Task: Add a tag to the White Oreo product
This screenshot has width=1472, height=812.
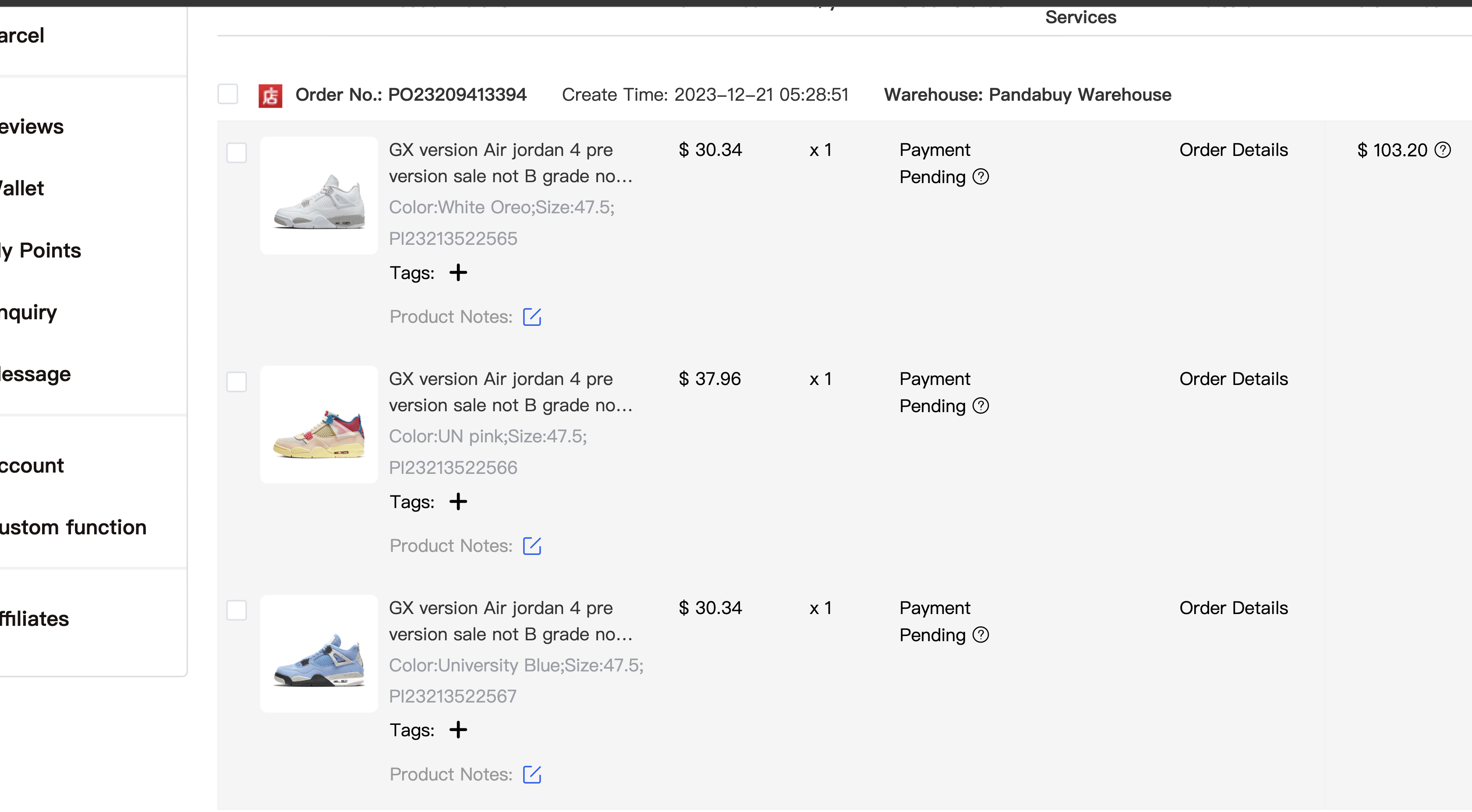Action: tap(458, 272)
